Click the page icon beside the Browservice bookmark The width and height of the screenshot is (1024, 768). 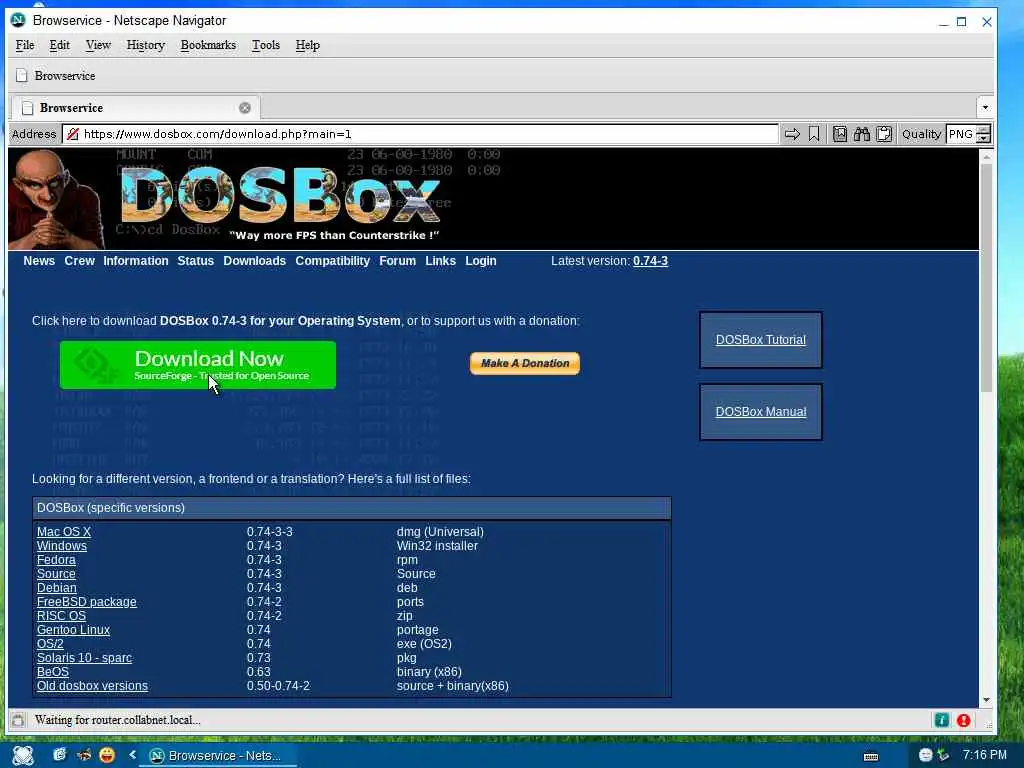[x=22, y=76]
